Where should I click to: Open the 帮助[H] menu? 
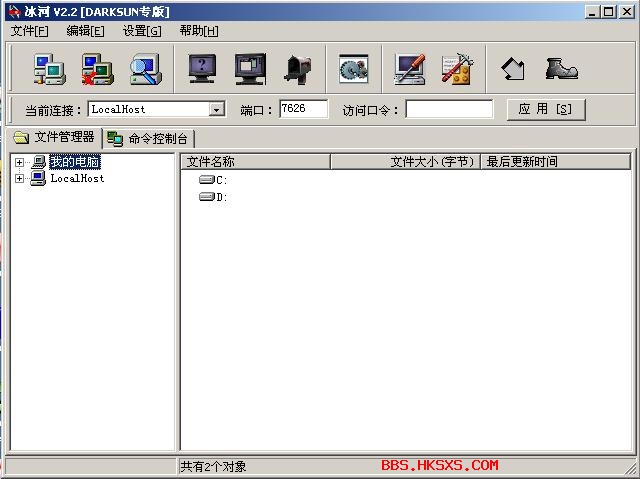pos(199,31)
